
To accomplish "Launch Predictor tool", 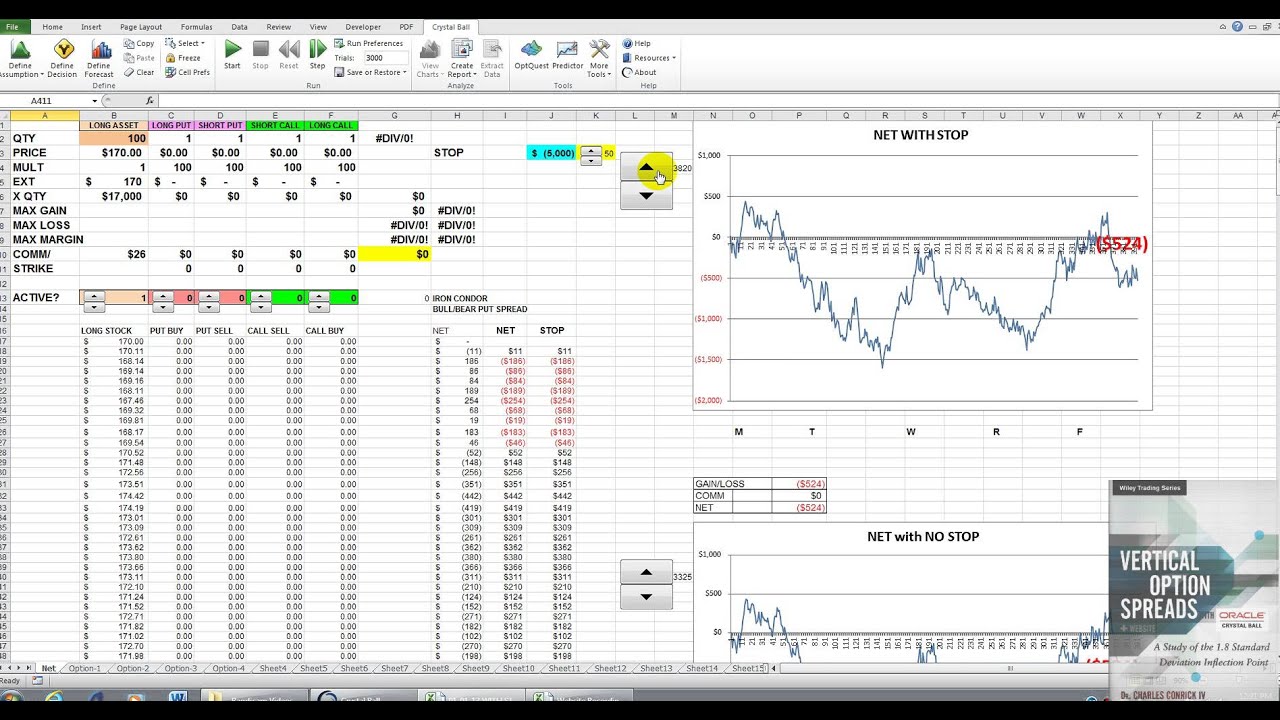I will point(567,55).
